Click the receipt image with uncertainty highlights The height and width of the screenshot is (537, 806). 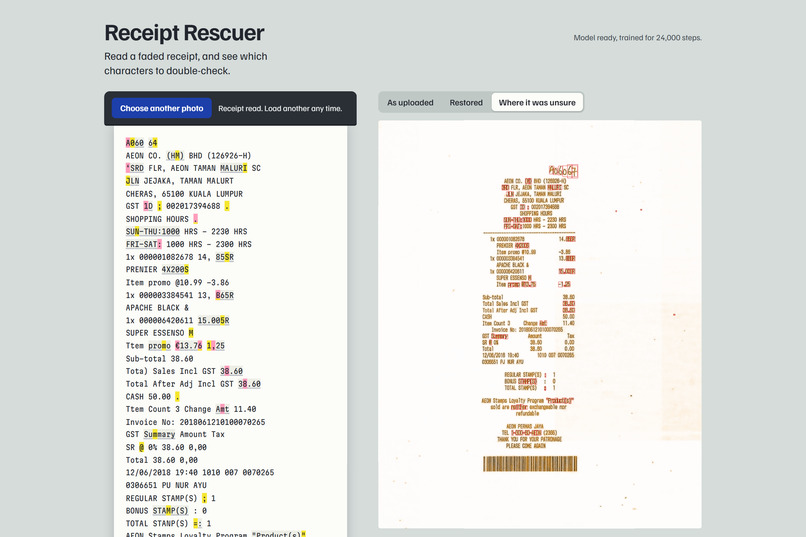tap(540, 324)
